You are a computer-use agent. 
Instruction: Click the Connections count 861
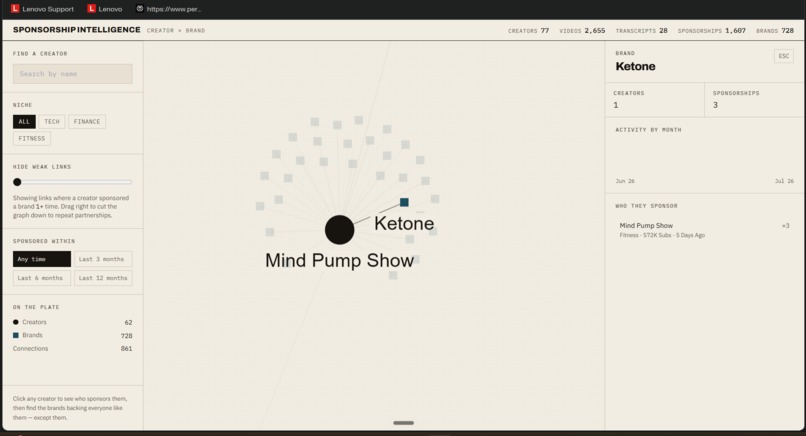(126, 349)
